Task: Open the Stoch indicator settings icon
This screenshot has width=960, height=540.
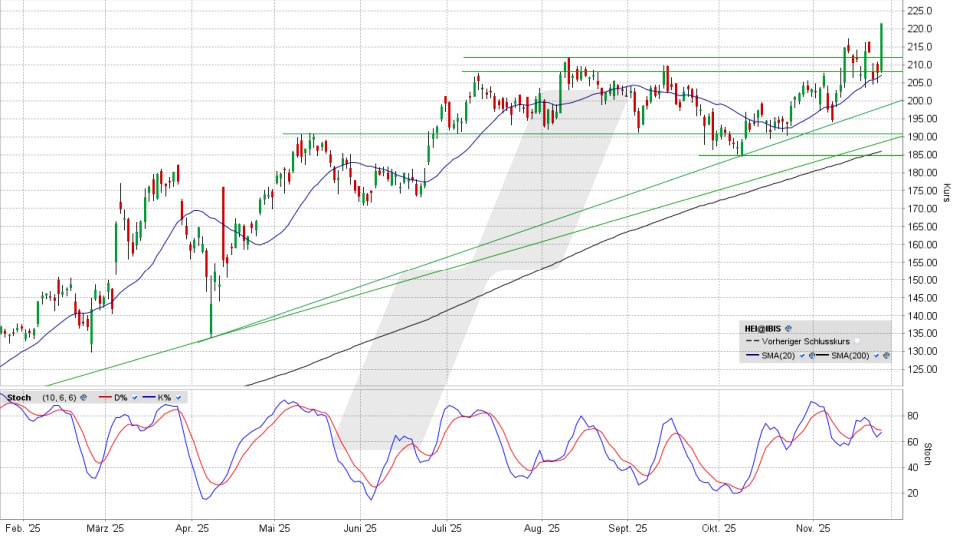Action: pos(84,398)
